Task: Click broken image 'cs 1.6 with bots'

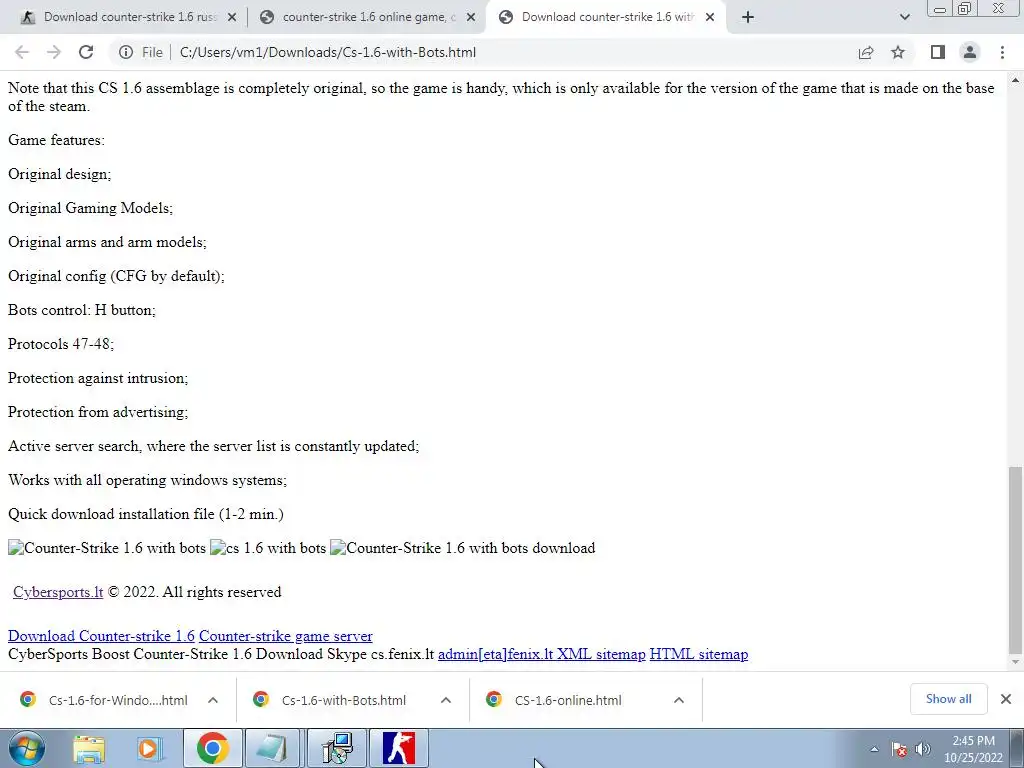Action: click(268, 548)
